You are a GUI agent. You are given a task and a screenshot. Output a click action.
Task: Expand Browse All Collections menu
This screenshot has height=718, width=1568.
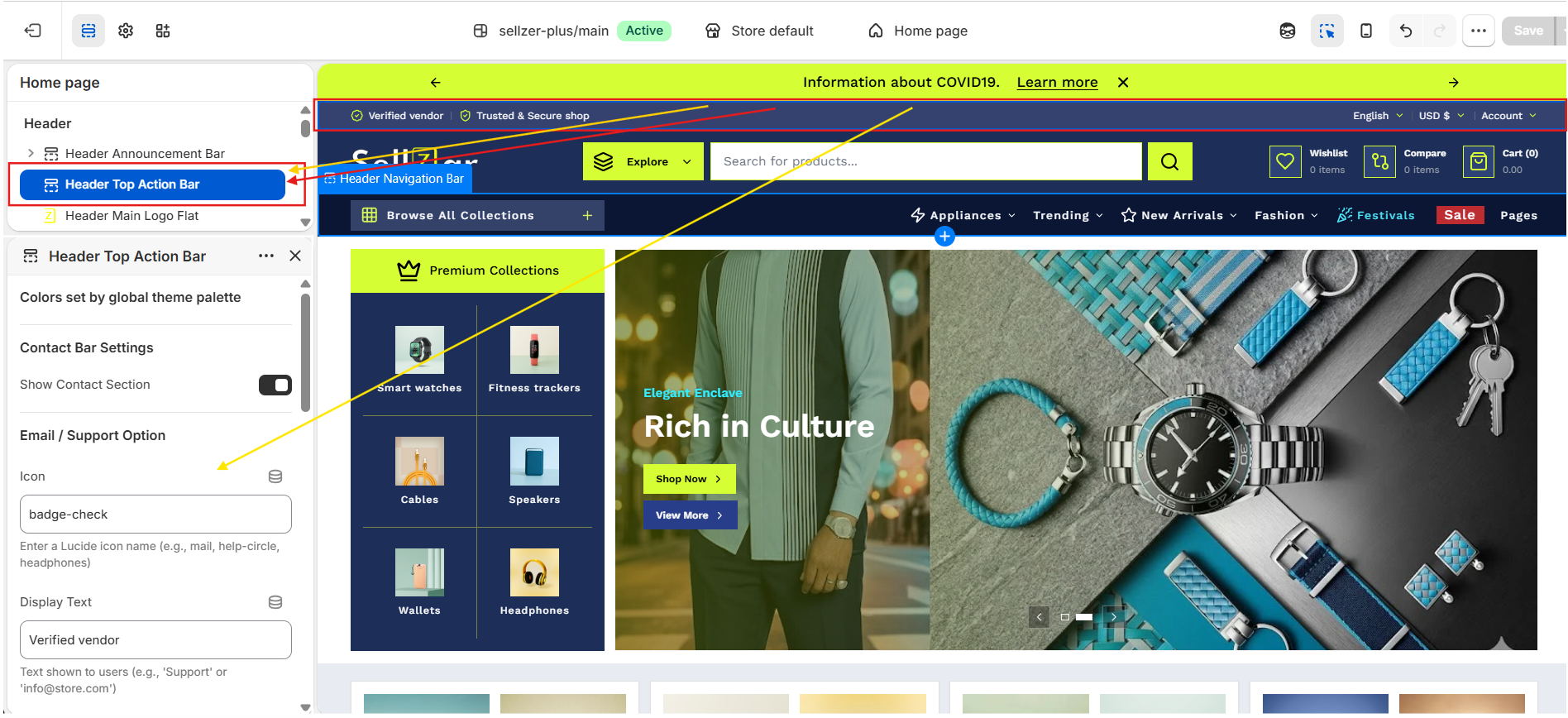(x=477, y=215)
